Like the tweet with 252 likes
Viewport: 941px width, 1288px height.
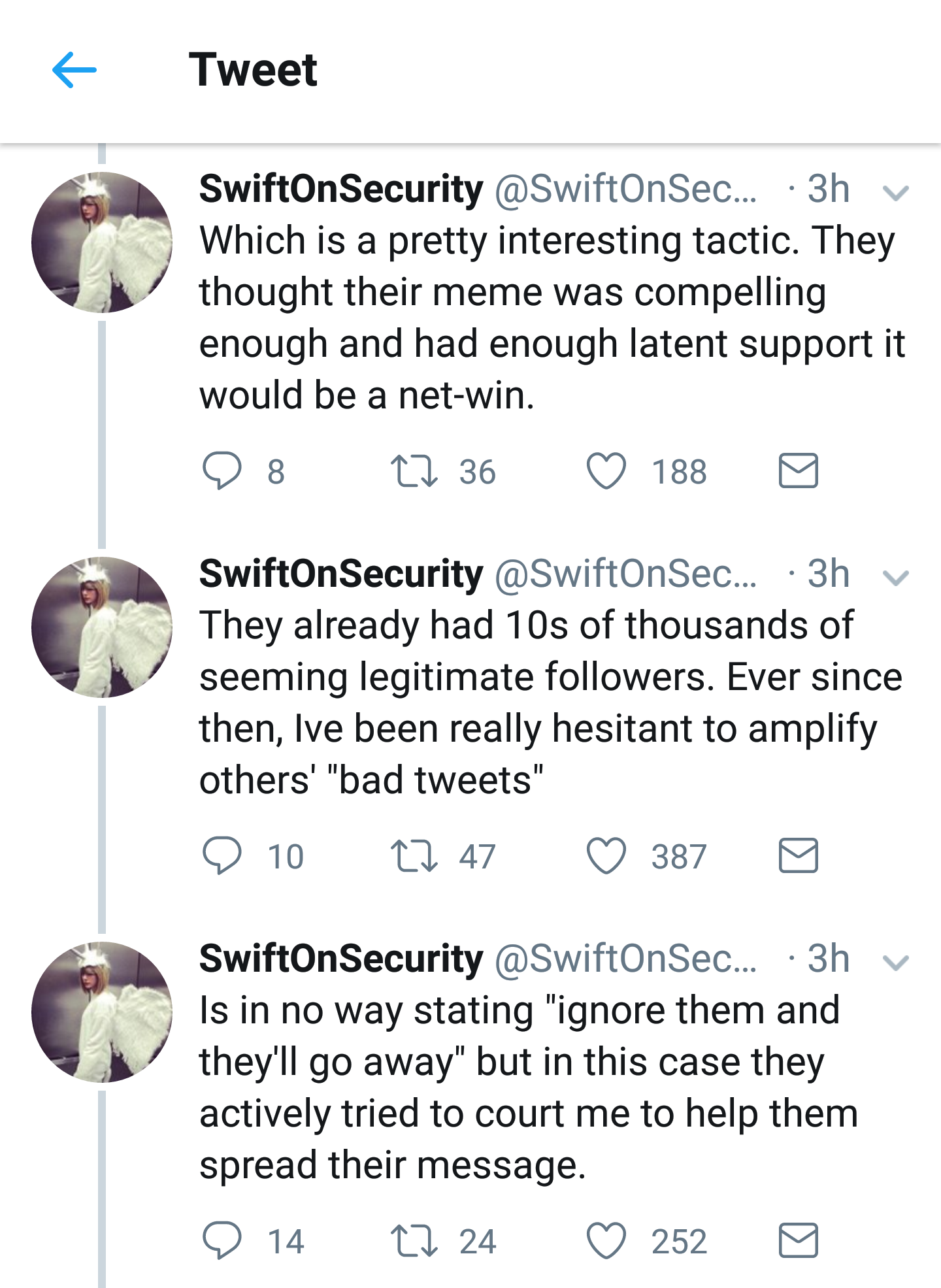pyautogui.click(x=606, y=1241)
